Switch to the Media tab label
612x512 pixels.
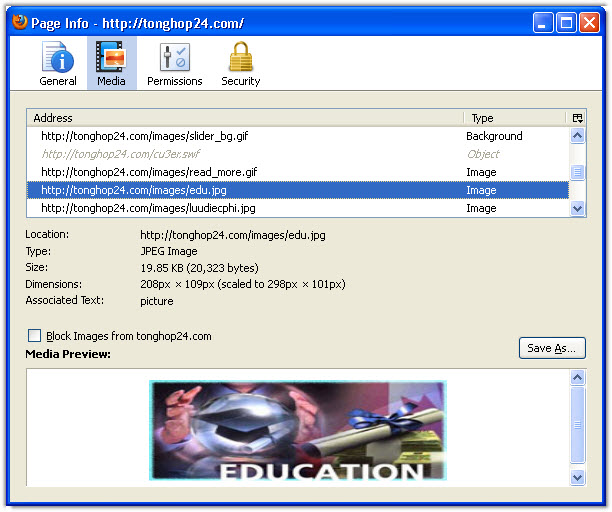click(x=111, y=81)
